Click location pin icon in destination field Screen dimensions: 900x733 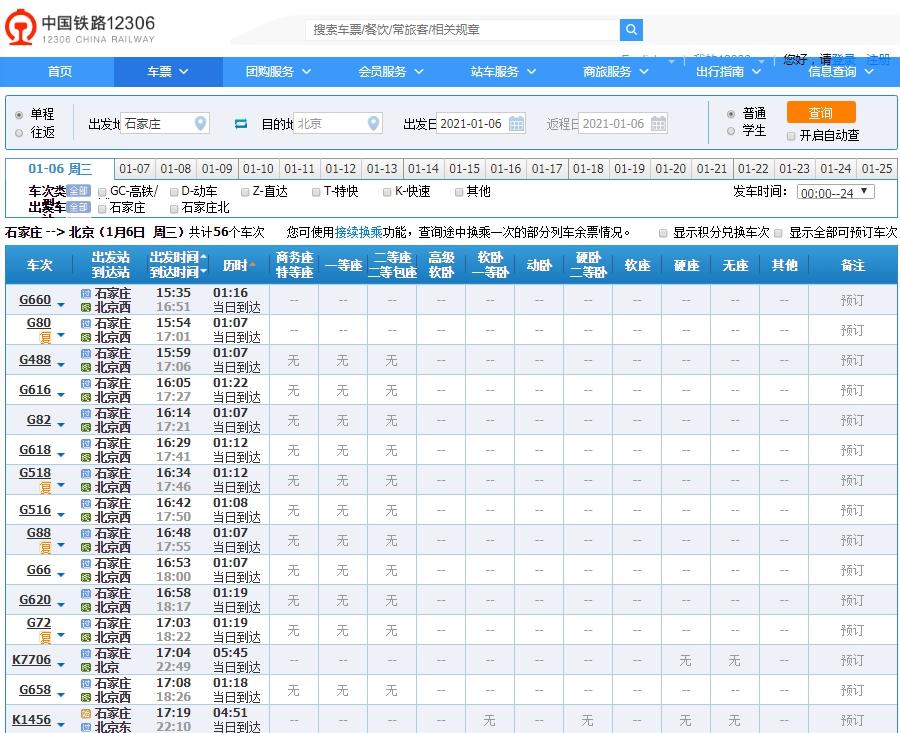(x=374, y=124)
